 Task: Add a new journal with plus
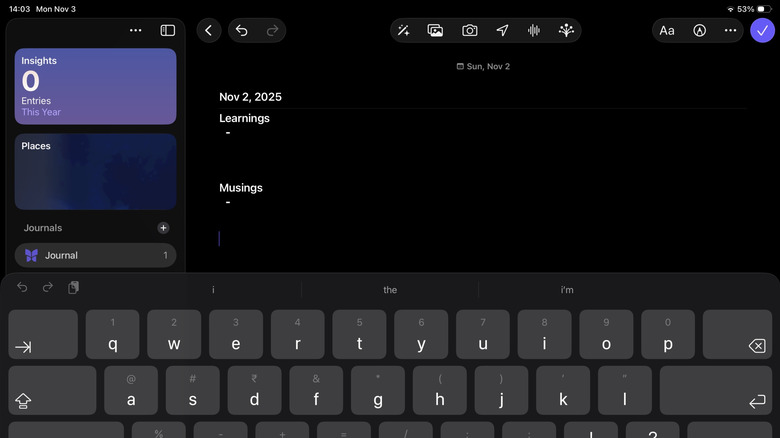pyautogui.click(x=163, y=228)
